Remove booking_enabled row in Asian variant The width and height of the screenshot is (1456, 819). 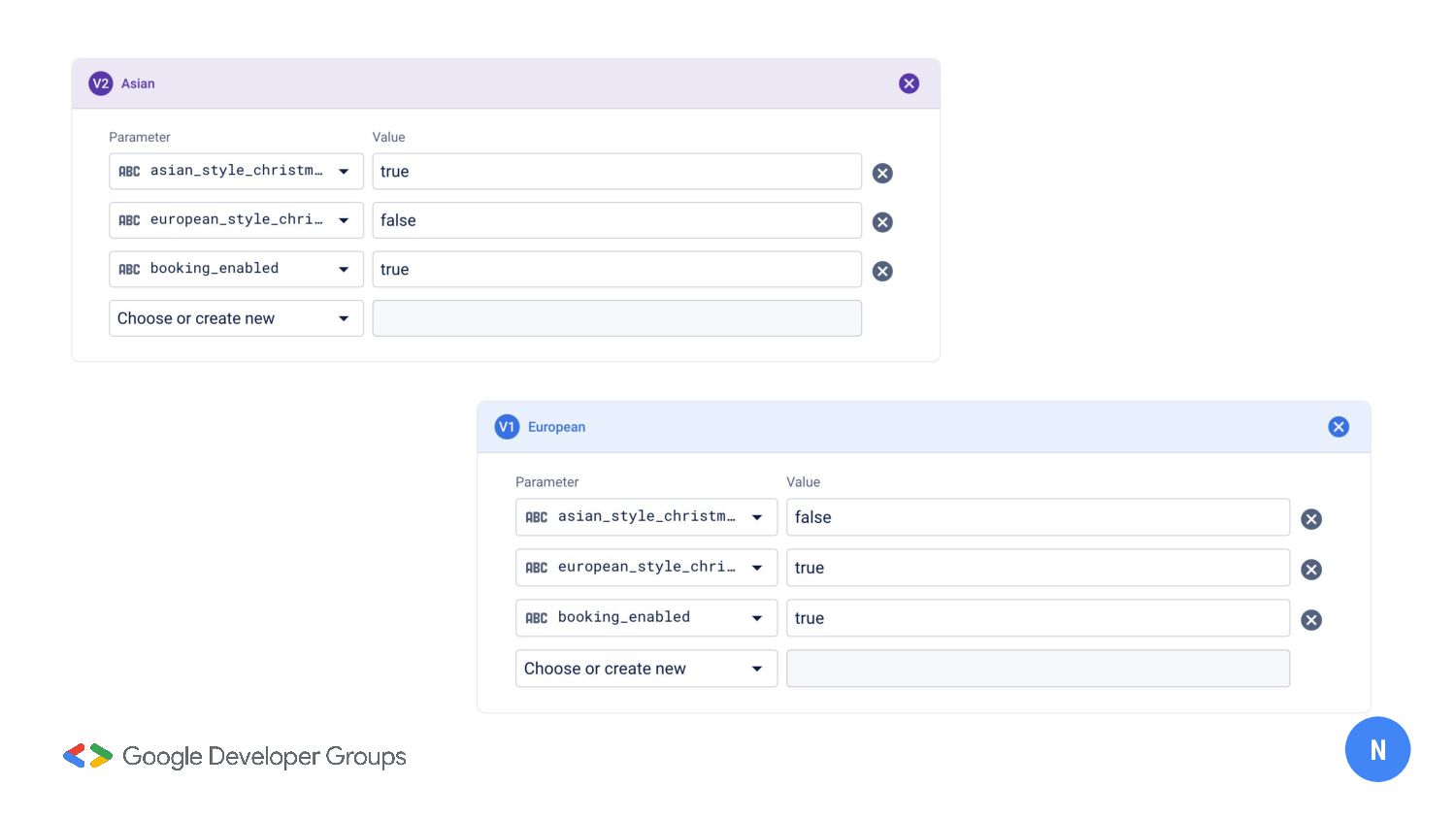click(881, 271)
